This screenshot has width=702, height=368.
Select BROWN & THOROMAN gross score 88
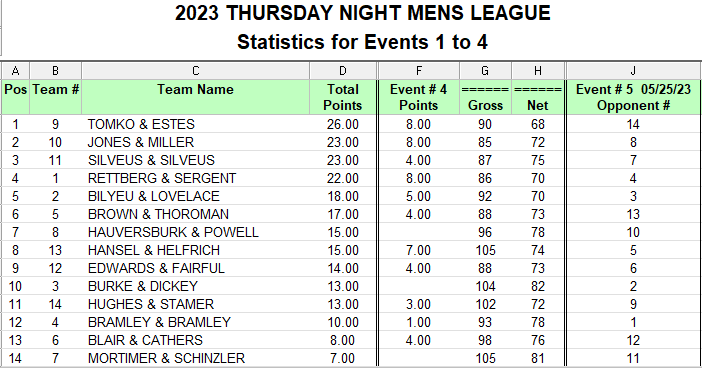485,214
